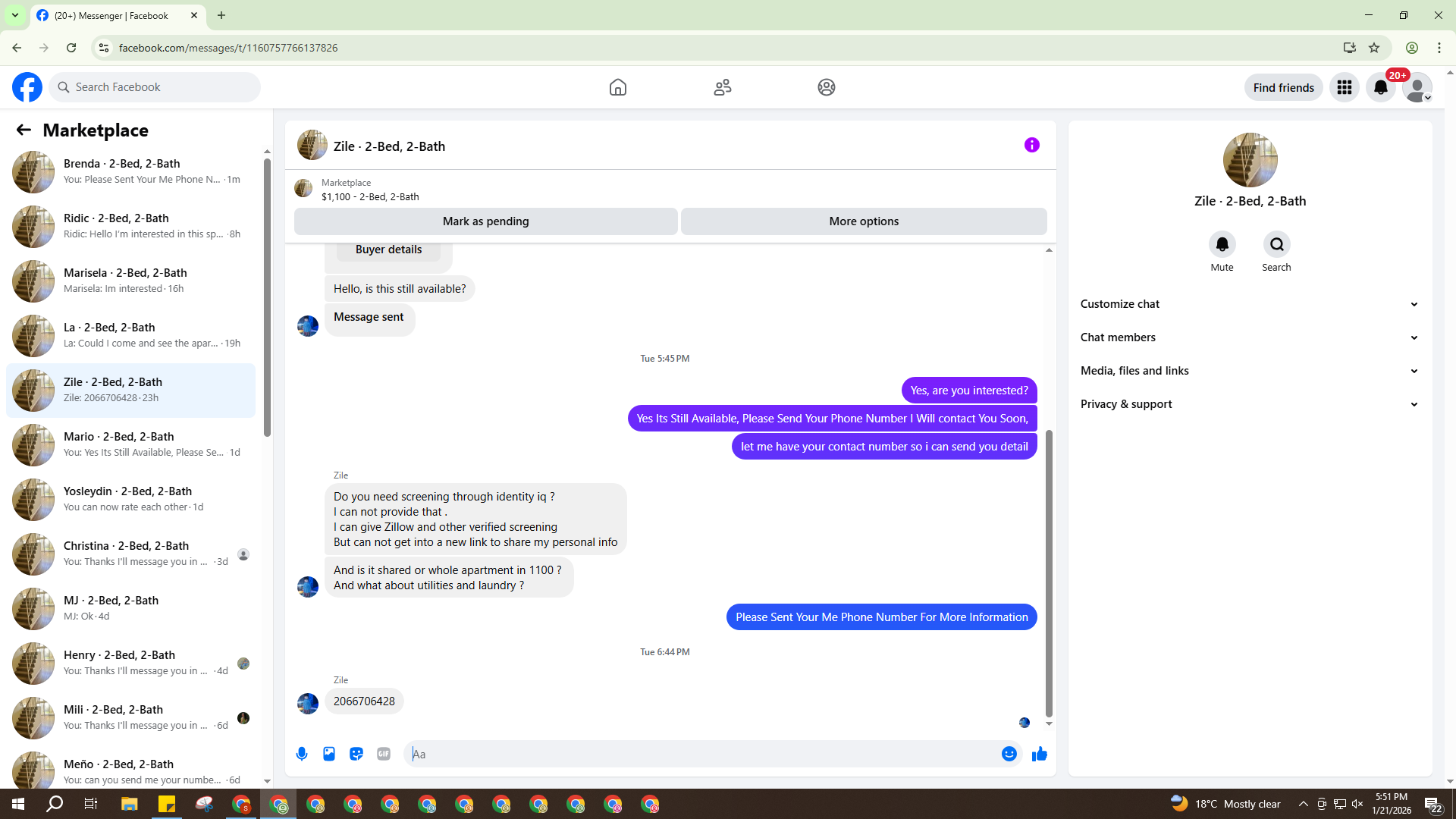Send a thumbs-up like

coord(1040,754)
